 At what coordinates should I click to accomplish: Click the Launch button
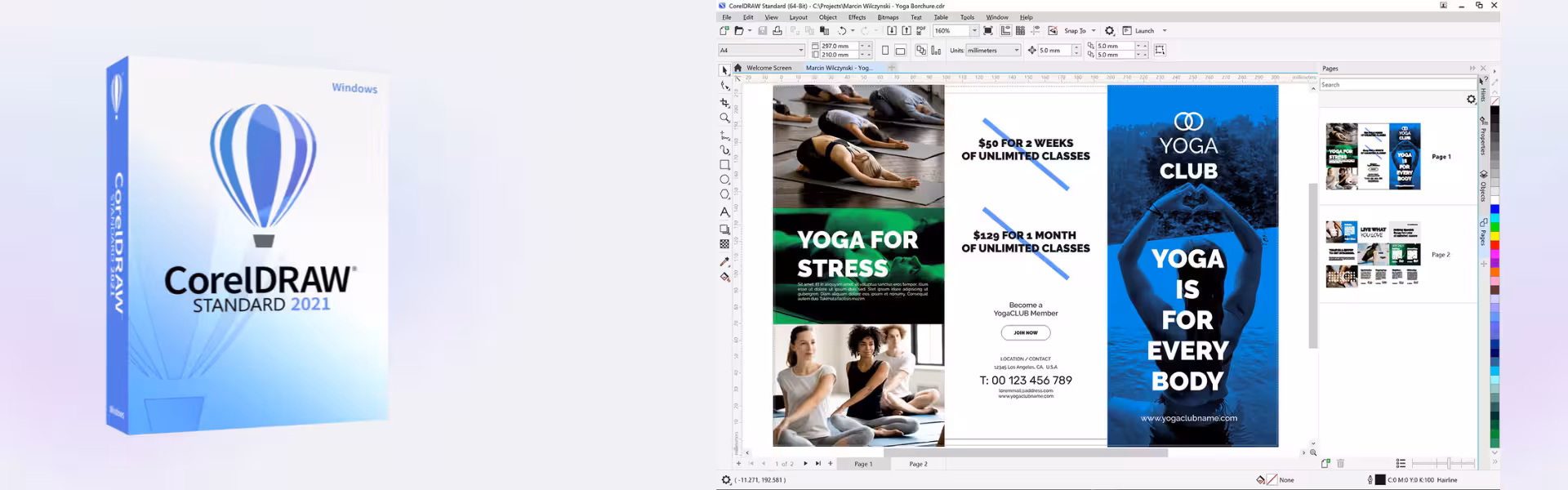pos(1138,31)
